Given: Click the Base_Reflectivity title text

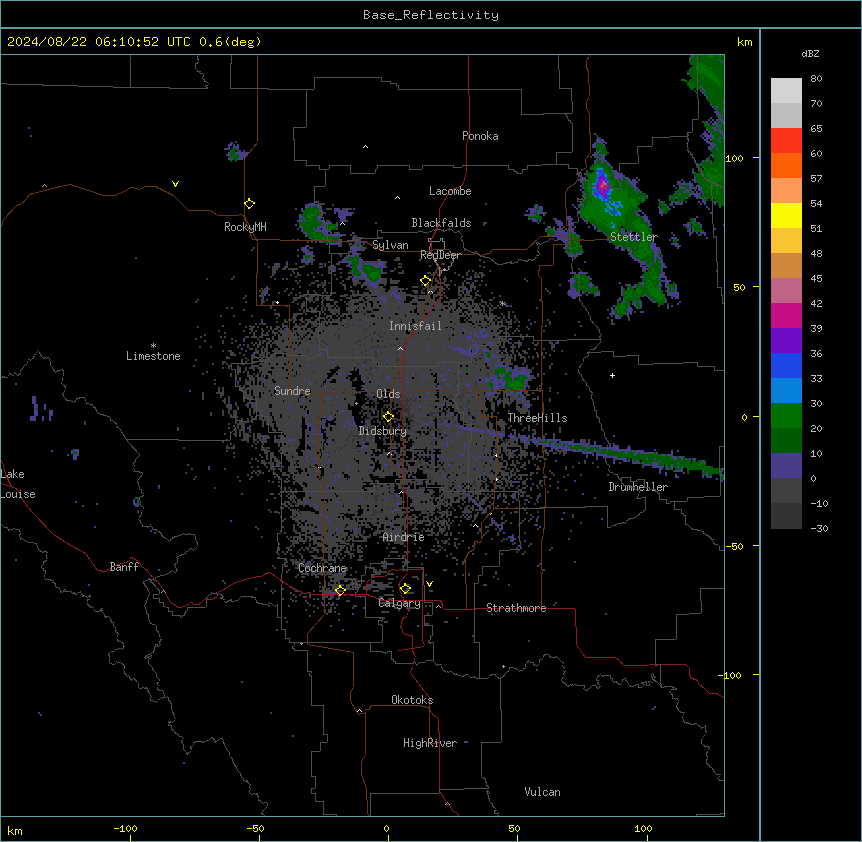Looking at the screenshot, I should (x=431, y=15).
